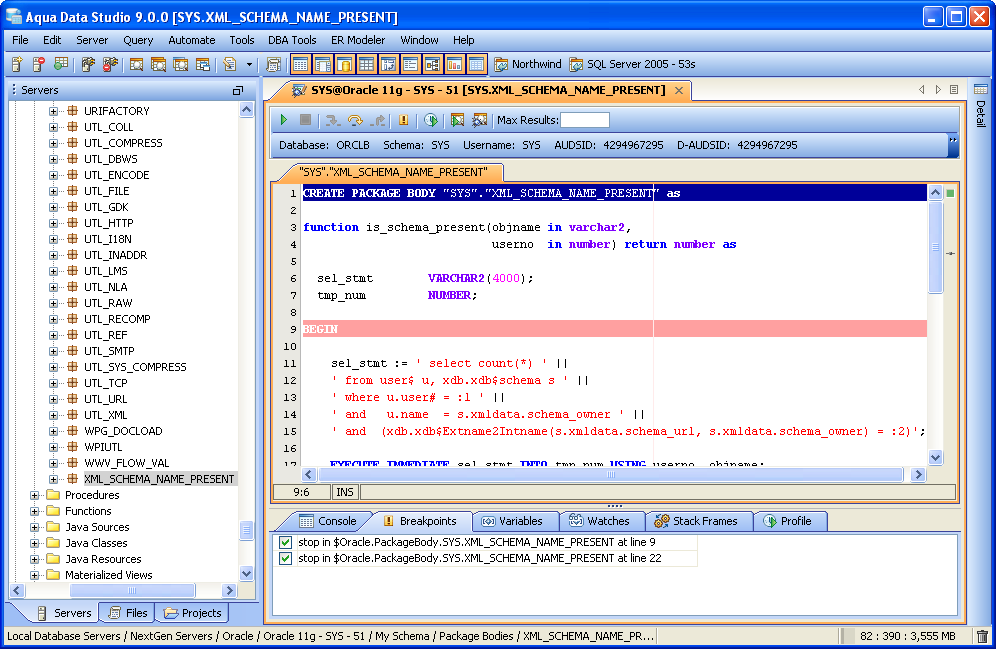Click the Step Over debugger icon

[355, 120]
